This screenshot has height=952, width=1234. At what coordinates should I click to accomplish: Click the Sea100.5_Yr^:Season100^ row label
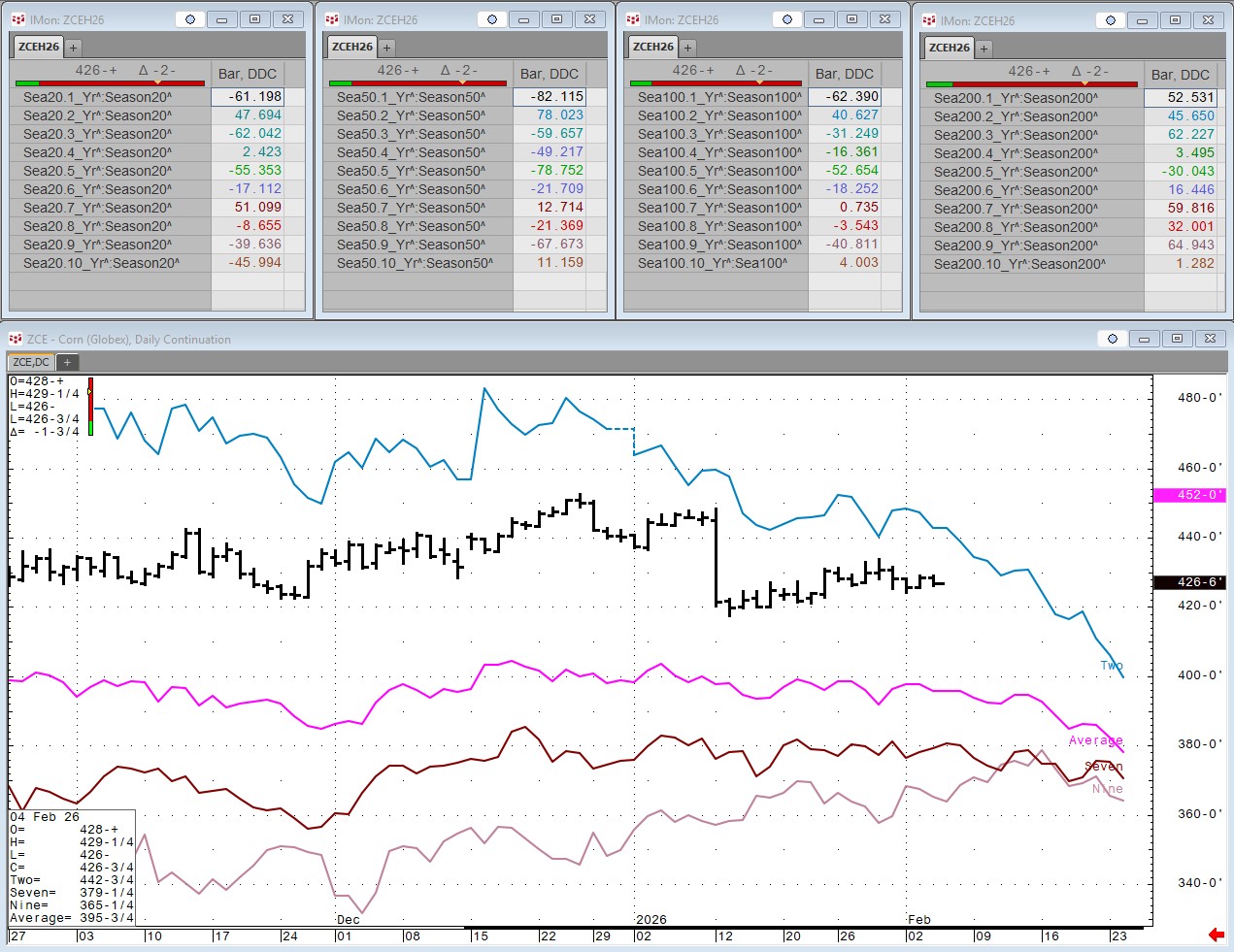point(719,171)
